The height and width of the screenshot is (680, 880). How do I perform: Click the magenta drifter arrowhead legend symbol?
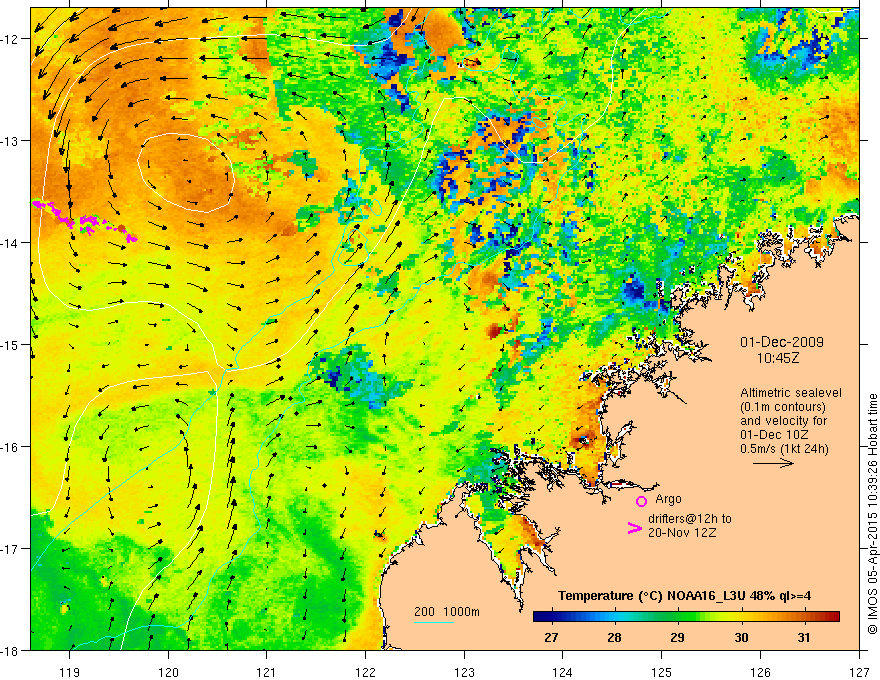coord(634,528)
